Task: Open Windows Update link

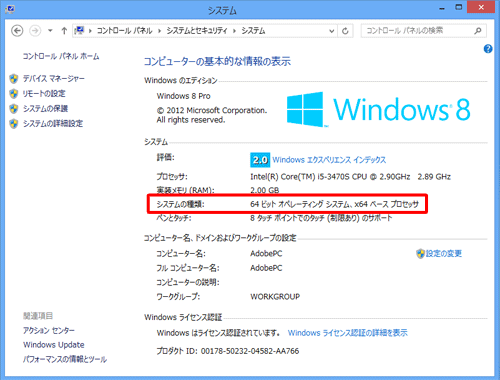Action: coord(54,345)
